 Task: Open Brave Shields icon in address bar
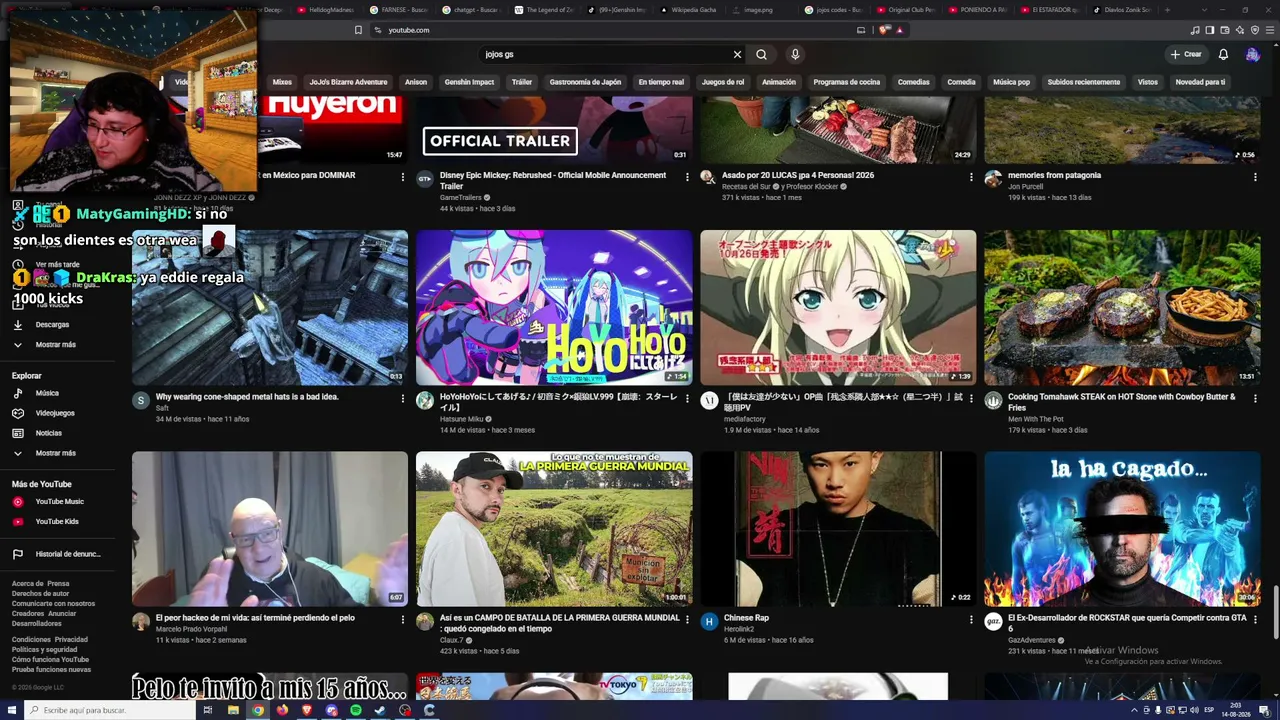pyautogui.click(x=884, y=30)
